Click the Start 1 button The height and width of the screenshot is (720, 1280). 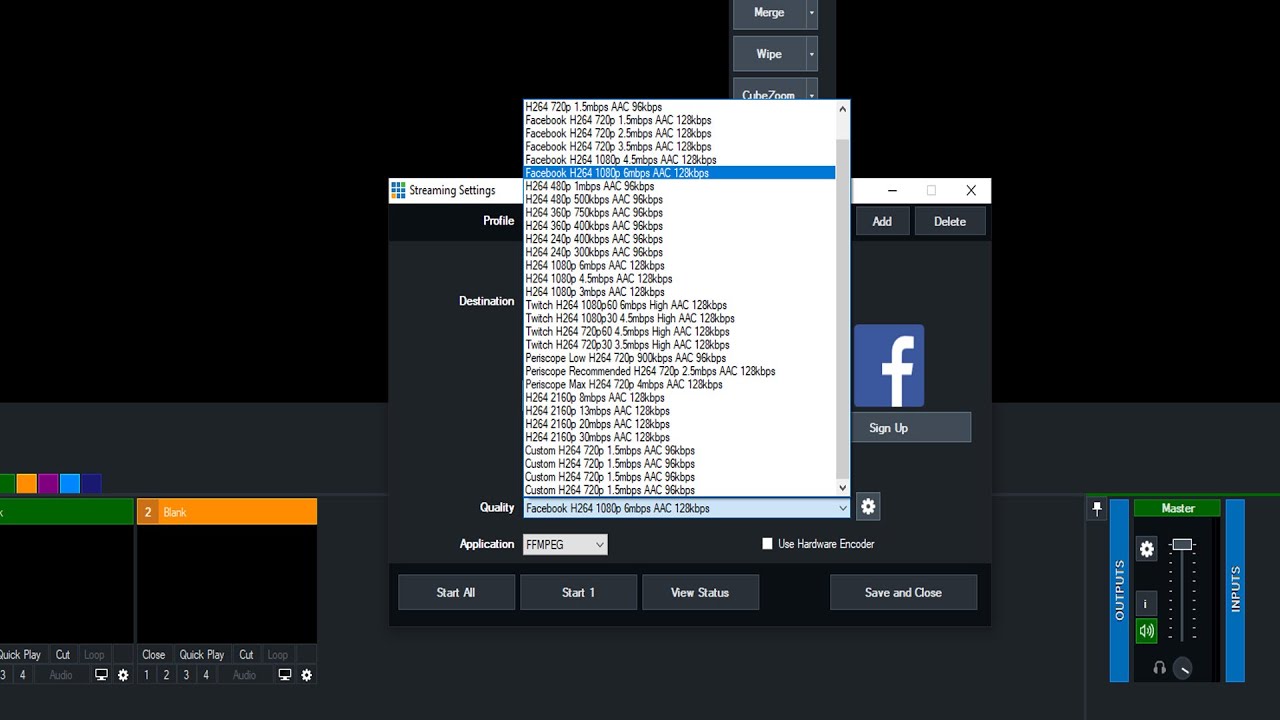pyautogui.click(x=578, y=592)
